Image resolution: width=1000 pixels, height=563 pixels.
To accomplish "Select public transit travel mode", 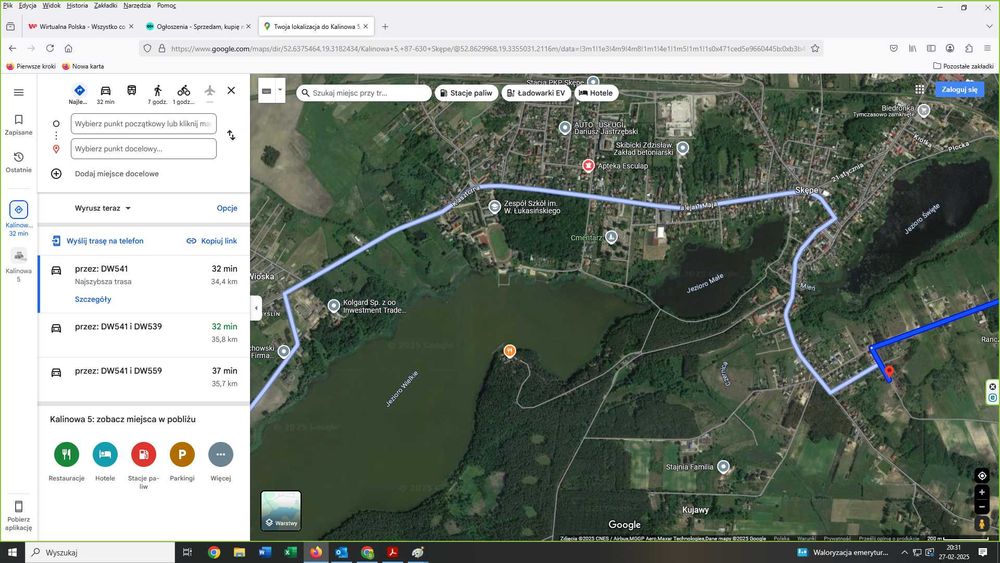I will pos(131,91).
